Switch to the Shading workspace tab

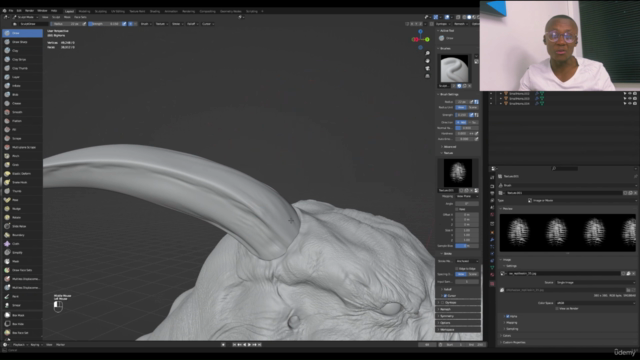pyautogui.click(x=155, y=11)
